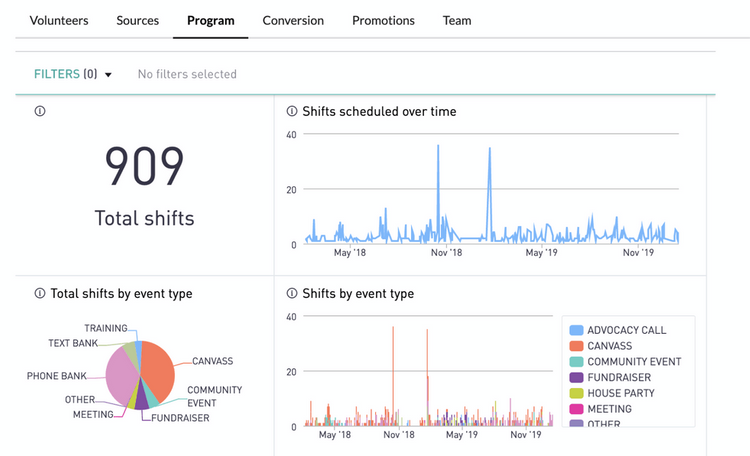Viewport: 750px width, 456px height.
Task: Click info icon beside Shifts by event type
Action: 292,293
